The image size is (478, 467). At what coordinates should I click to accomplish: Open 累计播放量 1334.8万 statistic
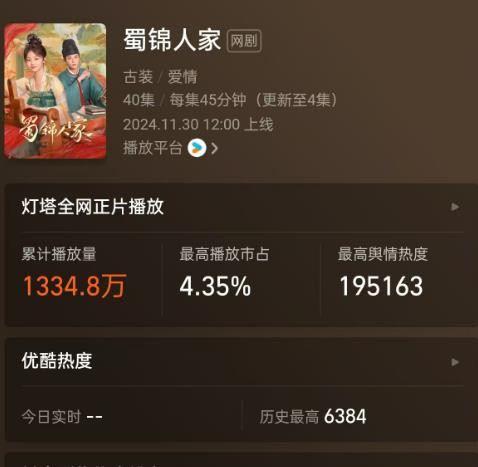[x=74, y=272]
